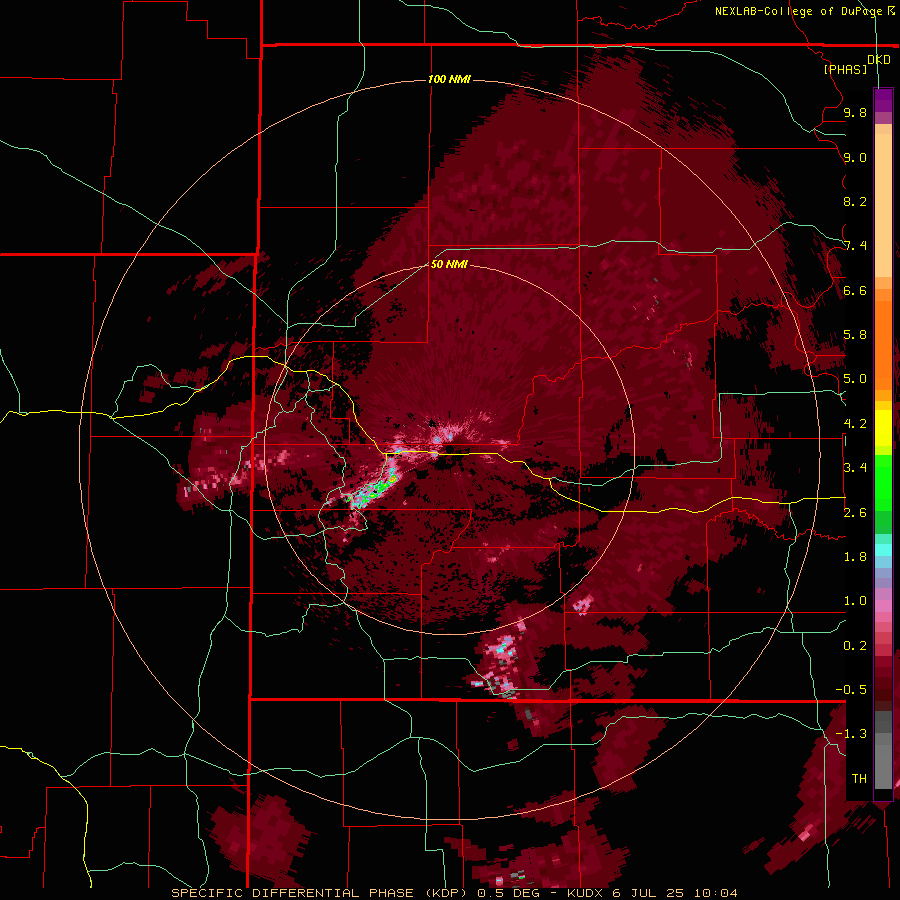Viewport: 900px width, 900px height.
Task: Select the 3.4 value on the color scale
Action: click(855, 468)
